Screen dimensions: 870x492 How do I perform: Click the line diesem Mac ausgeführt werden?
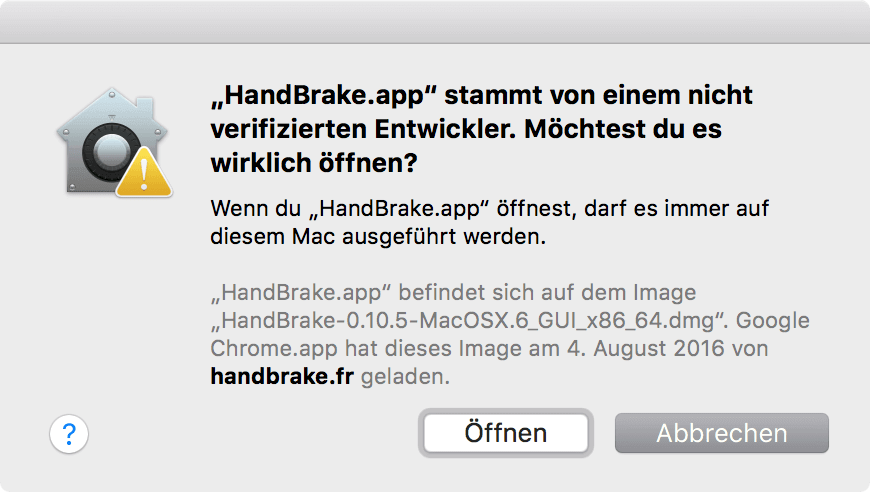[x=378, y=237]
